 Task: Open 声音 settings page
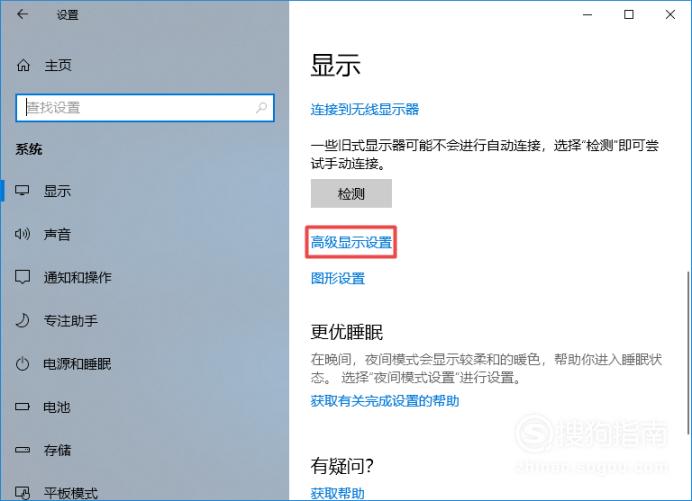coord(57,234)
